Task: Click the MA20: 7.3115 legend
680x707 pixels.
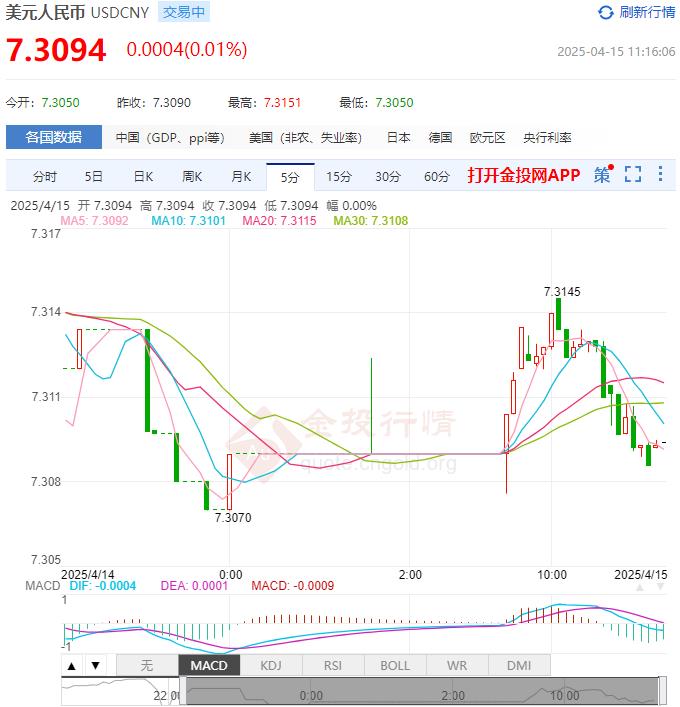Action: pos(279,220)
